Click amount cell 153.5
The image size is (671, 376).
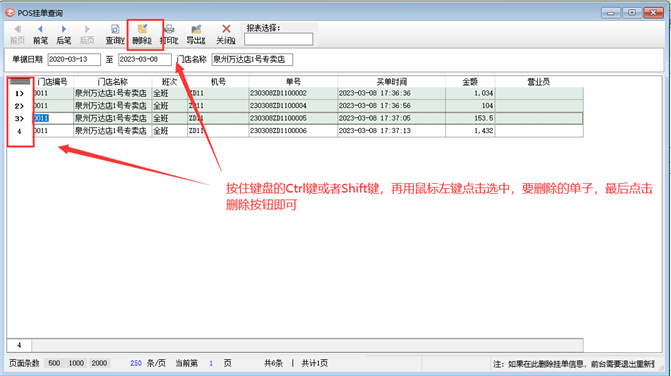point(470,118)
